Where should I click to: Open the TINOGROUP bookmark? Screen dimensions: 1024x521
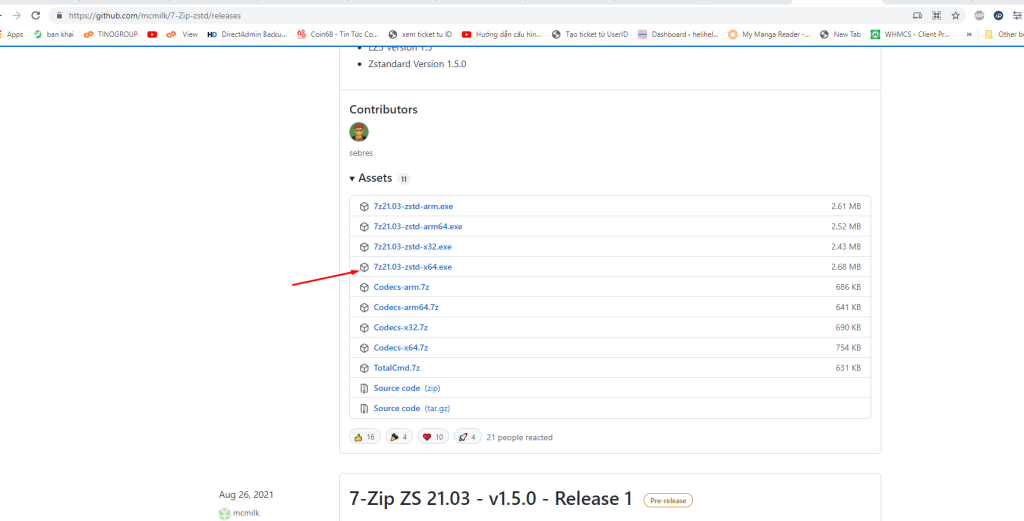[111, 35]
